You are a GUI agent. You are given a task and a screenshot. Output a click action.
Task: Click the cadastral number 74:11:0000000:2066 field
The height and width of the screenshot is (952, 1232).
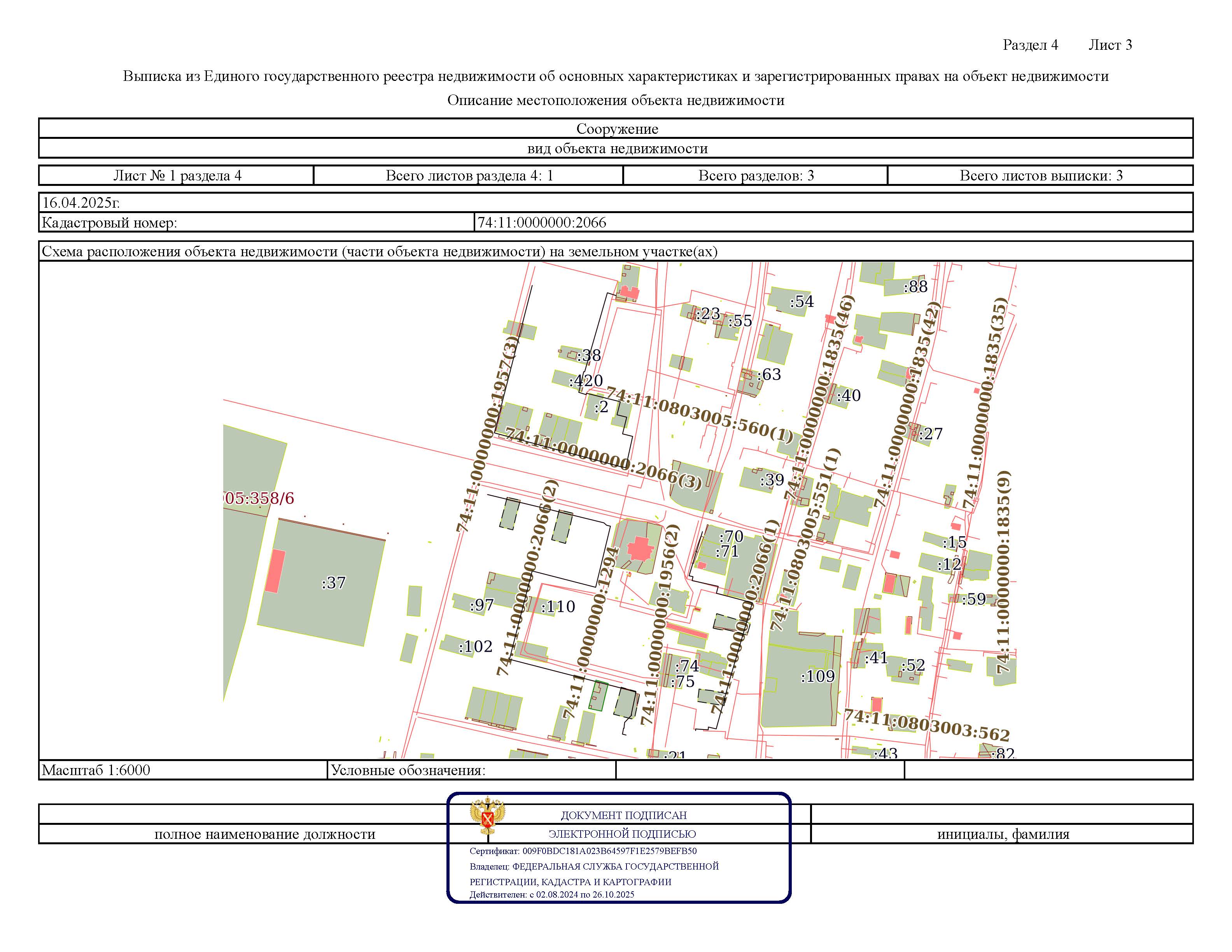[834, 222]
